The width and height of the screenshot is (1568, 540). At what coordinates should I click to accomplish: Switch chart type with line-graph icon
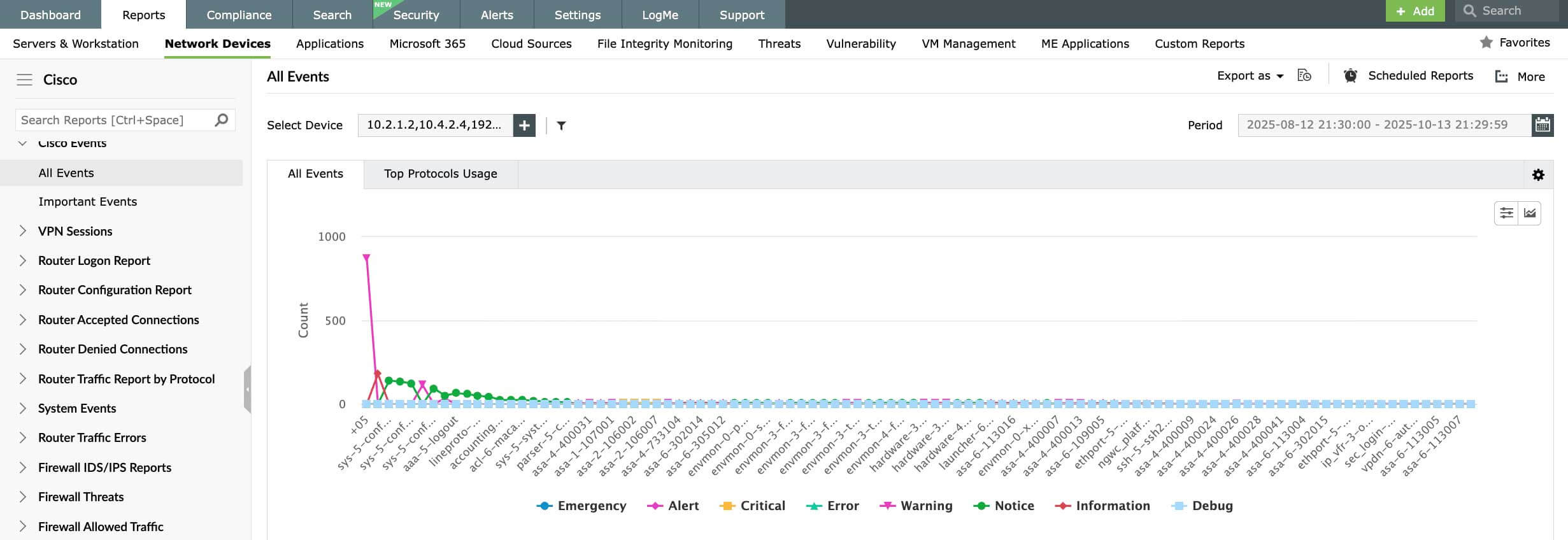click(1530, 213)
